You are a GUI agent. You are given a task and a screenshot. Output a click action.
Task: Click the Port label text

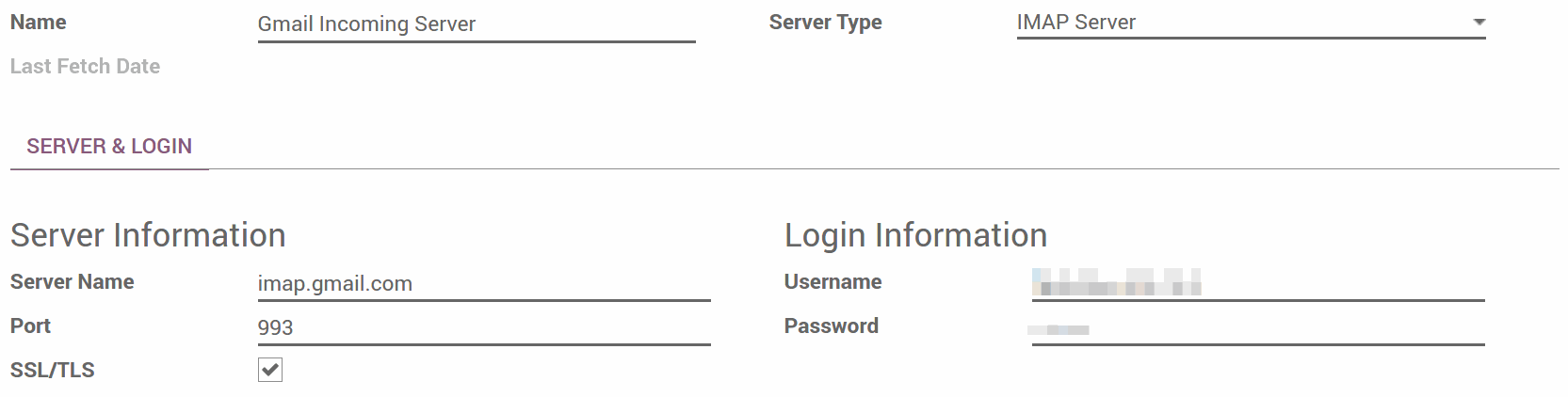pos(30,326)
